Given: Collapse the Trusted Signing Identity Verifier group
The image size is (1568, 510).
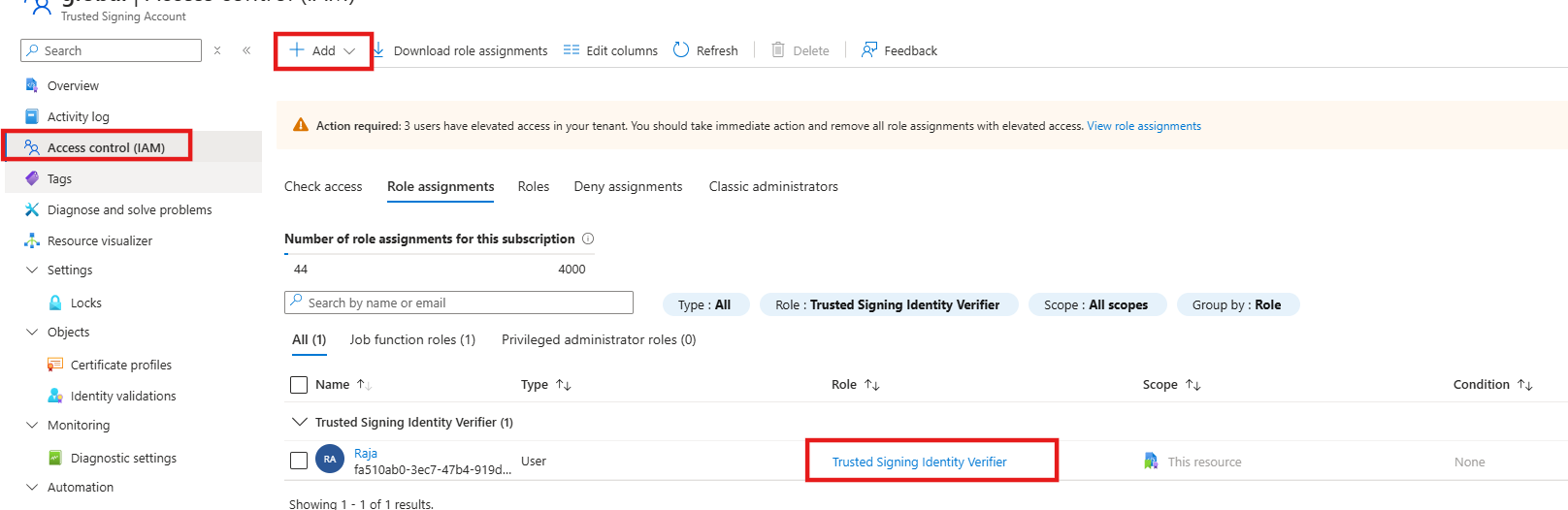Looking at the screenshot, I should point(299,422).
